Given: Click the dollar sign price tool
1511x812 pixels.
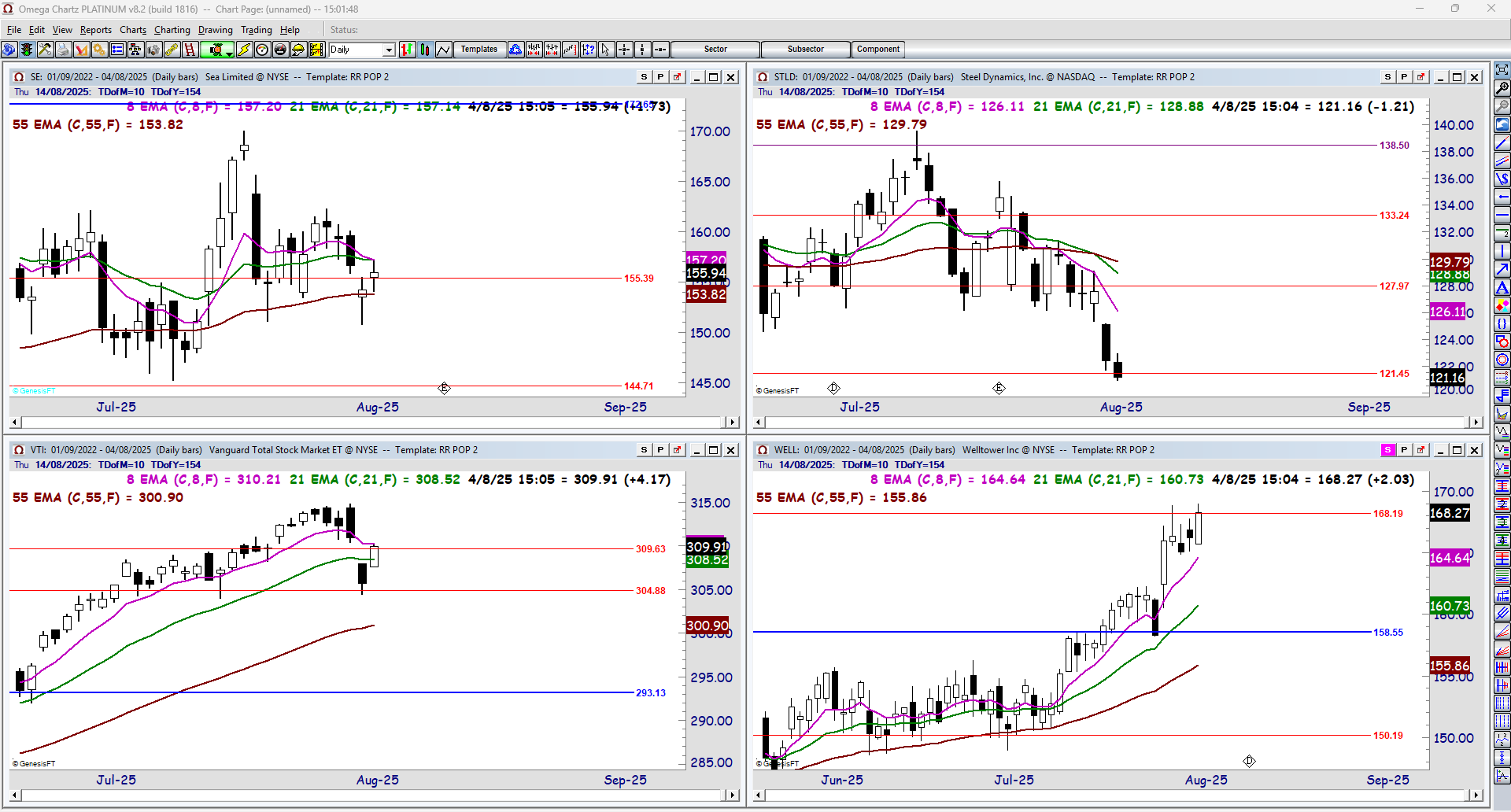Looking at the screenshot, I should click(x=1502, y=179).
